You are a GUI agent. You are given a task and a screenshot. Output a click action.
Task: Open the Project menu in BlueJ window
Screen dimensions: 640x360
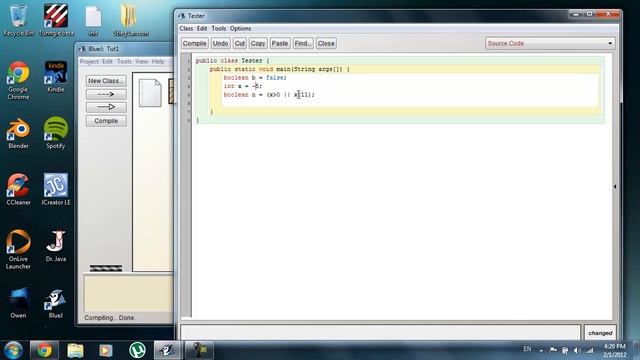89,62
